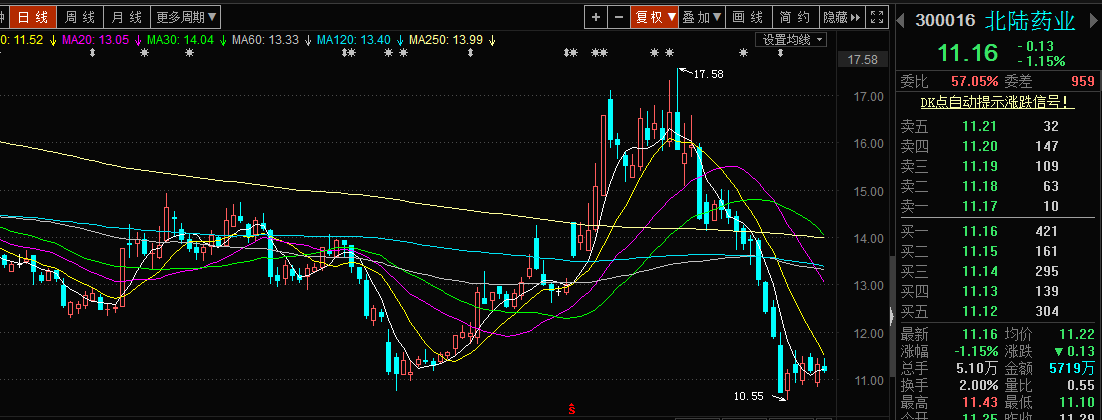Select 卖四 ask row at 11.20
This screenshot has width=1102, height=420.
997,146
